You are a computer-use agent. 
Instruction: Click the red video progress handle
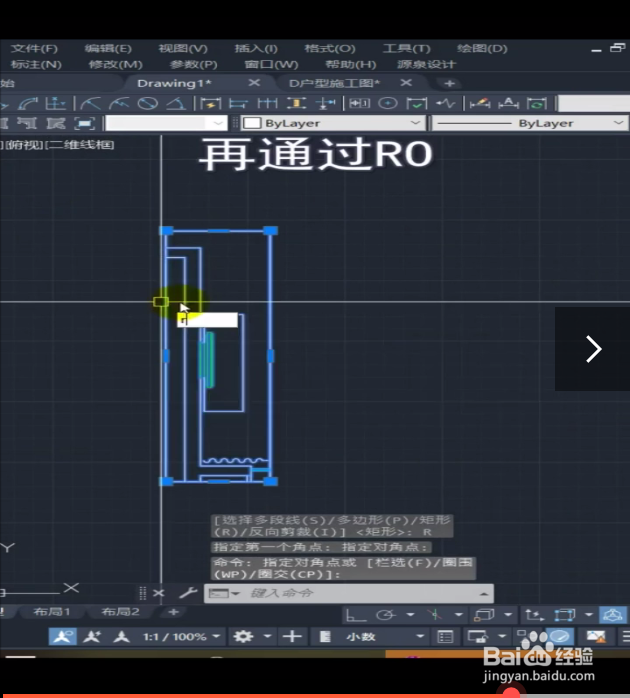click(x=511, y=694)
